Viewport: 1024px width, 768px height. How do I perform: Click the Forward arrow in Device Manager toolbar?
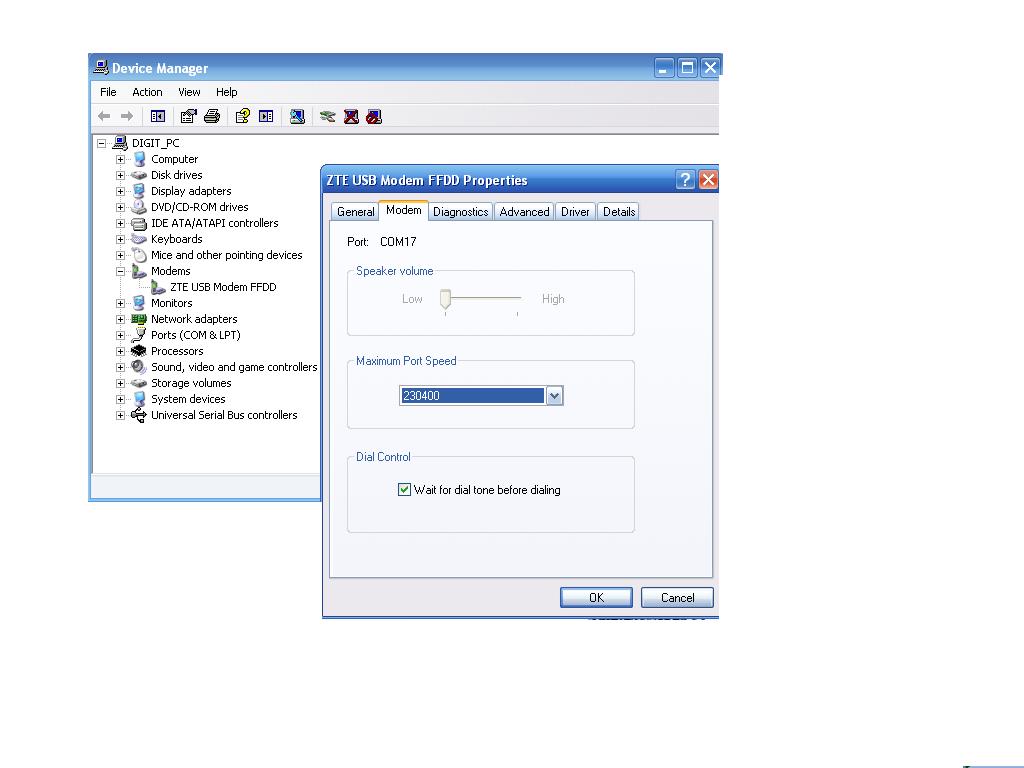pos(127,116)
